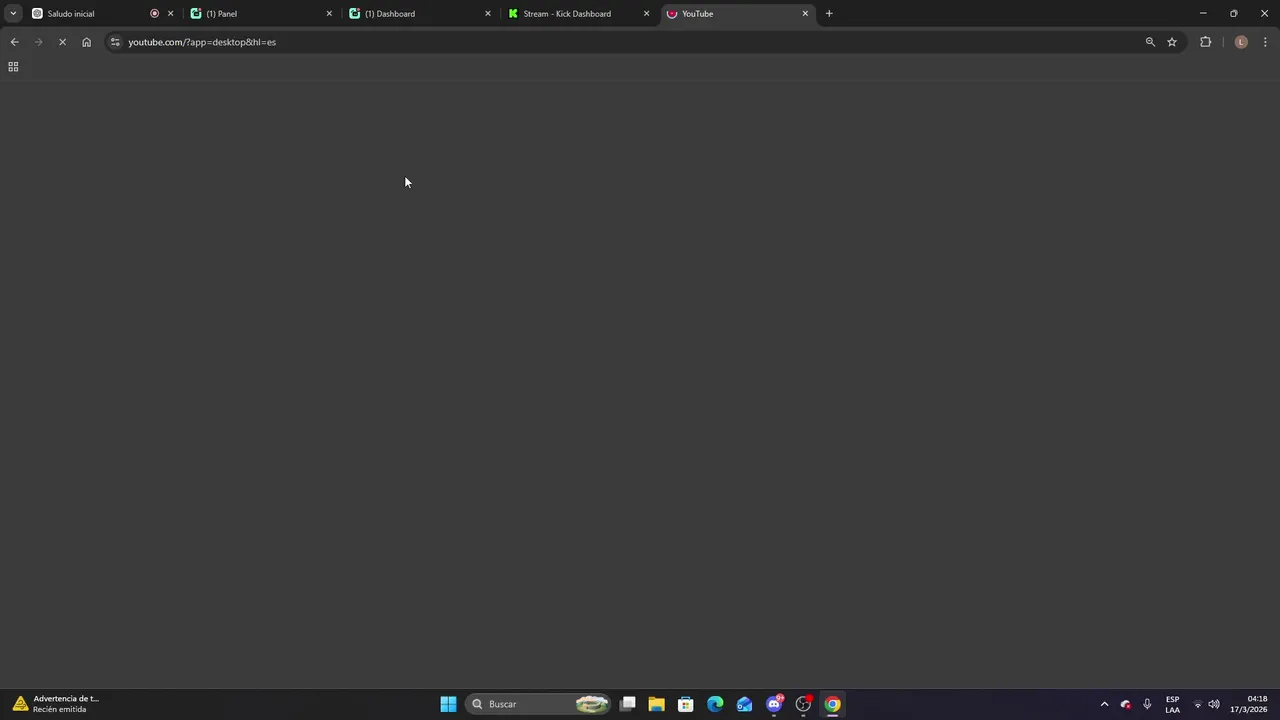Switch to the (1) Panel tab
1280x720 pixels.
tap(260, 14)
